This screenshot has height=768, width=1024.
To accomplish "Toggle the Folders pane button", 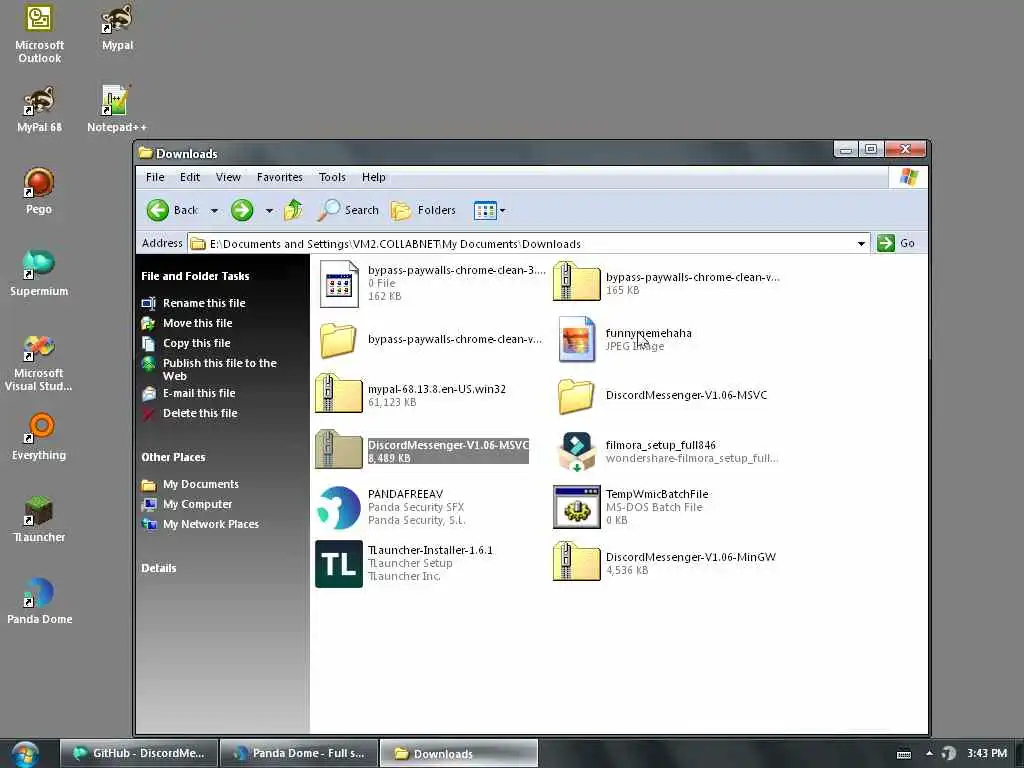I will (x=423, y=210).
